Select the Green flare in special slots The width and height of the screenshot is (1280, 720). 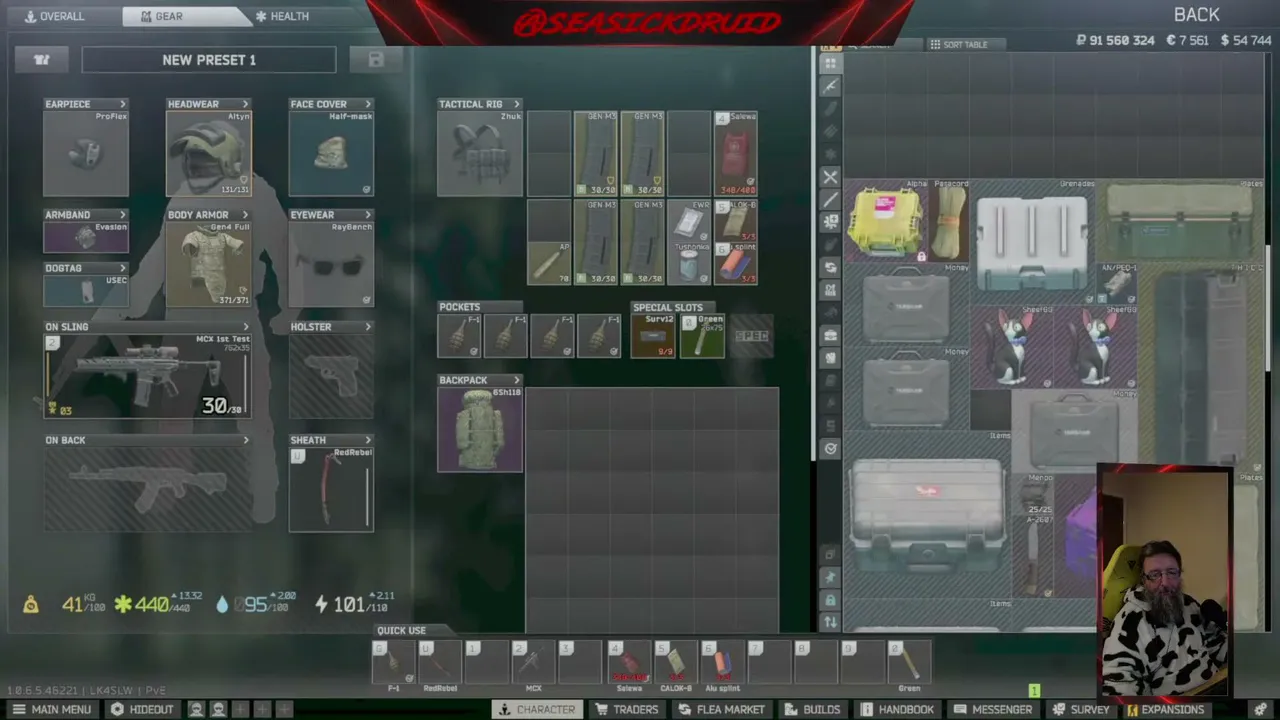(x=702, y=336)
